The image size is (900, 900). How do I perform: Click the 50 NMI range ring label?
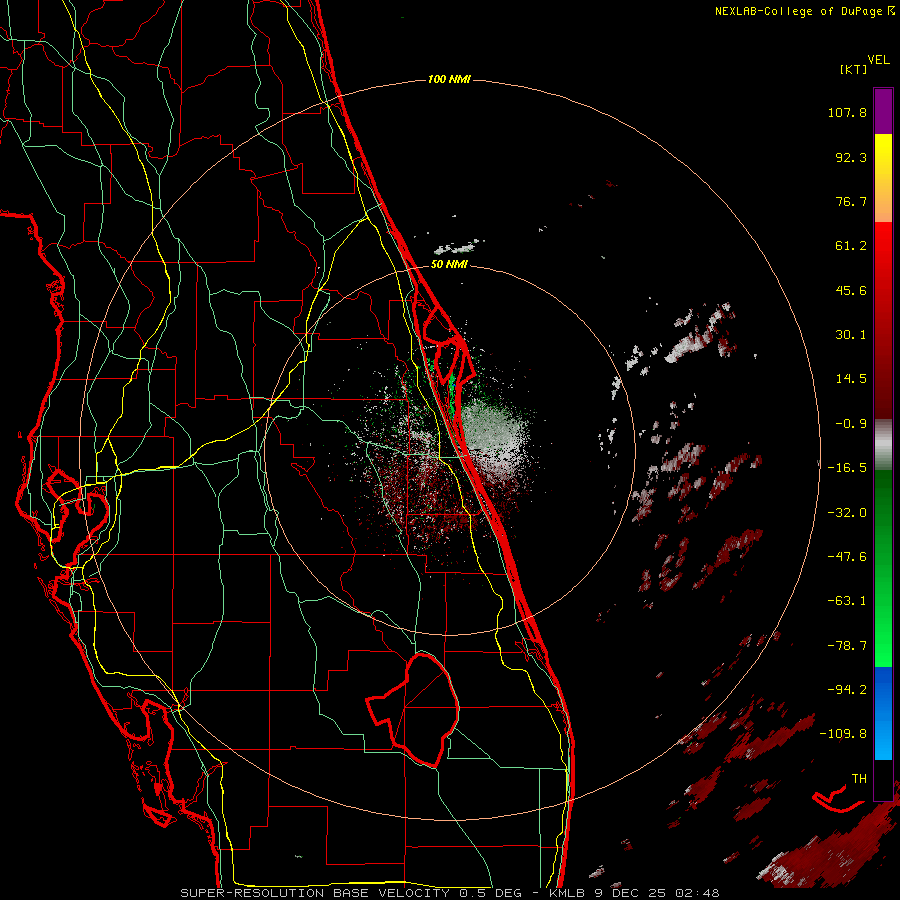pos(449,265)
